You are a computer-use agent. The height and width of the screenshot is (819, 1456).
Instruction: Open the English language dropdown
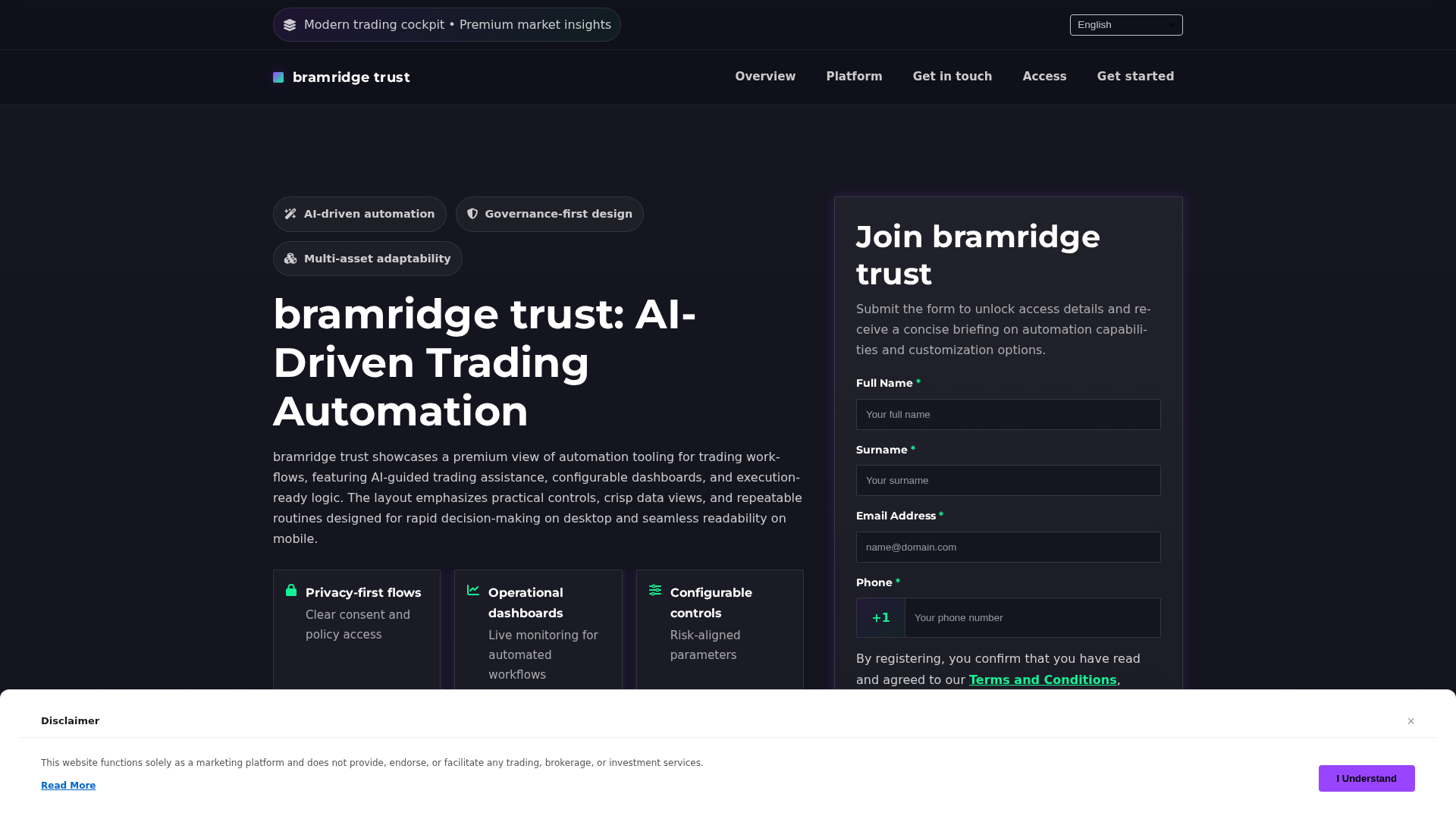pos(1126,25)
